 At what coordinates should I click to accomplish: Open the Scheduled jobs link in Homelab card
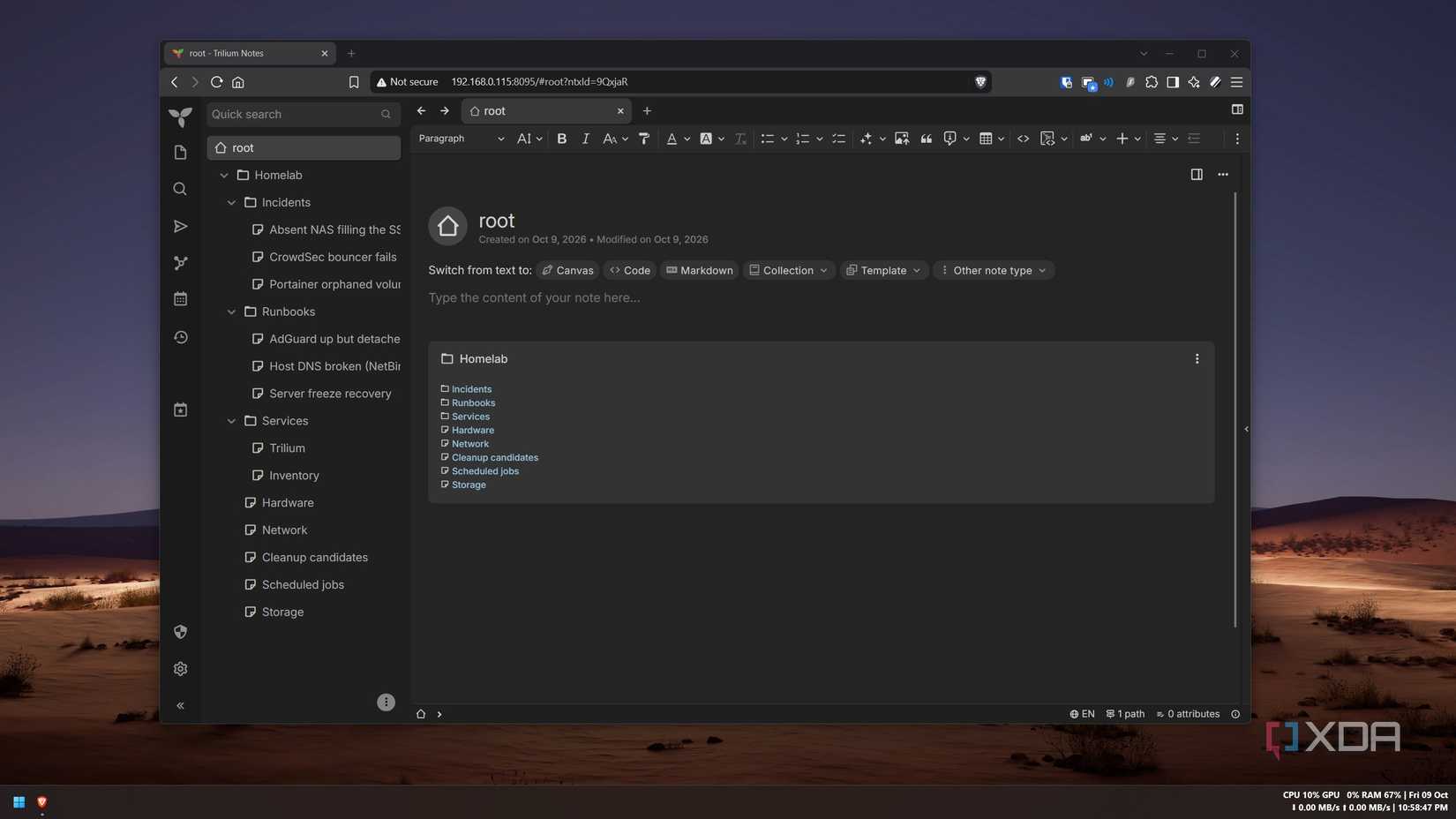(485, 471)
